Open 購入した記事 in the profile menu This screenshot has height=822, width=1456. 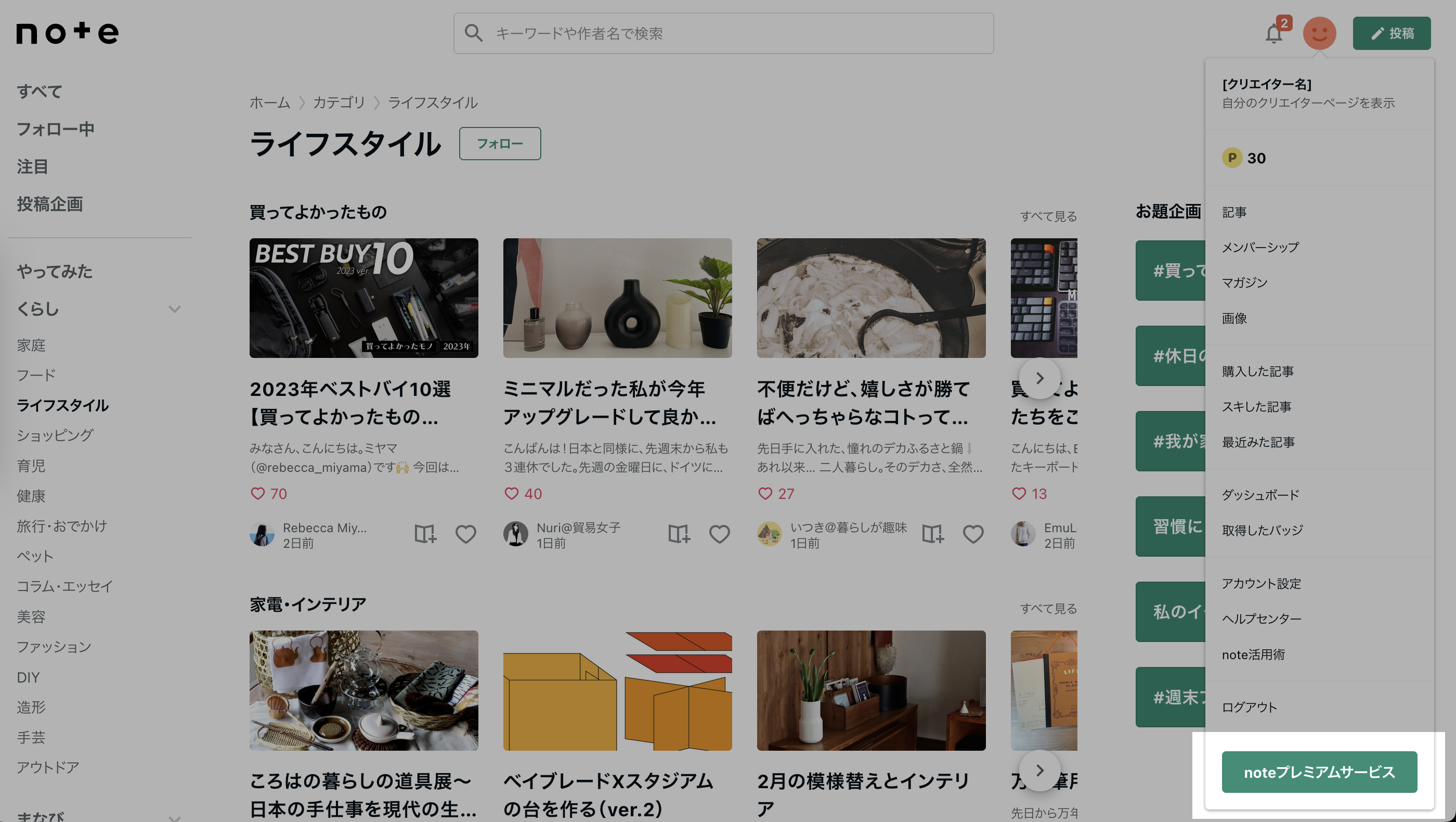[x=1258, y=371]
